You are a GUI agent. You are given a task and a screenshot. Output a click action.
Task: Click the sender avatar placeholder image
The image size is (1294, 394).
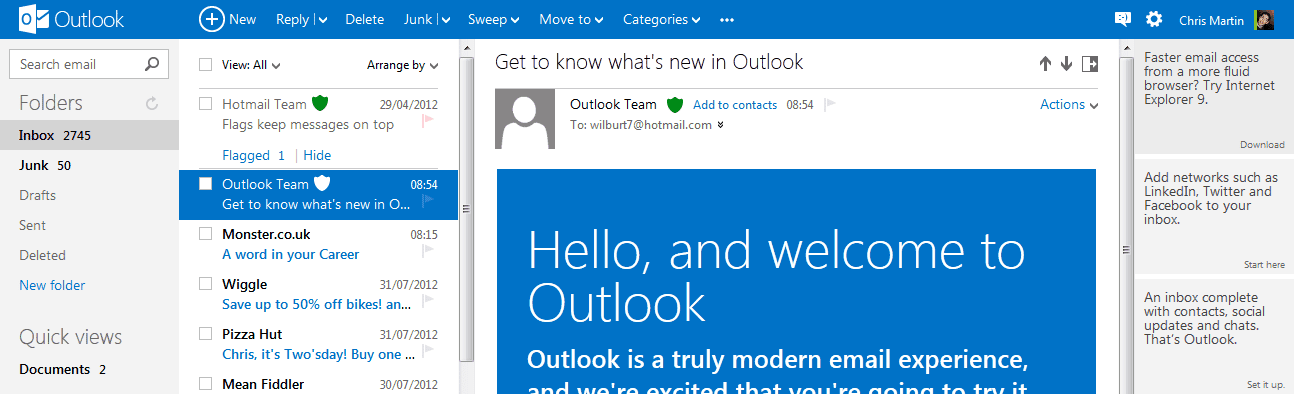point(525,119)
